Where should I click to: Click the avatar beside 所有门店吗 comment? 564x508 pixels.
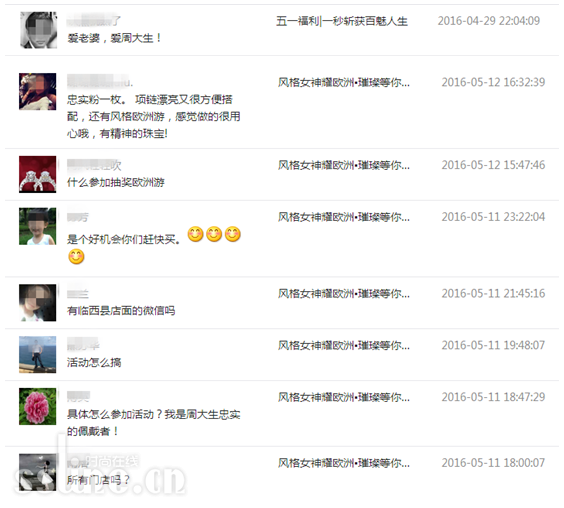[x=37, y=472]
